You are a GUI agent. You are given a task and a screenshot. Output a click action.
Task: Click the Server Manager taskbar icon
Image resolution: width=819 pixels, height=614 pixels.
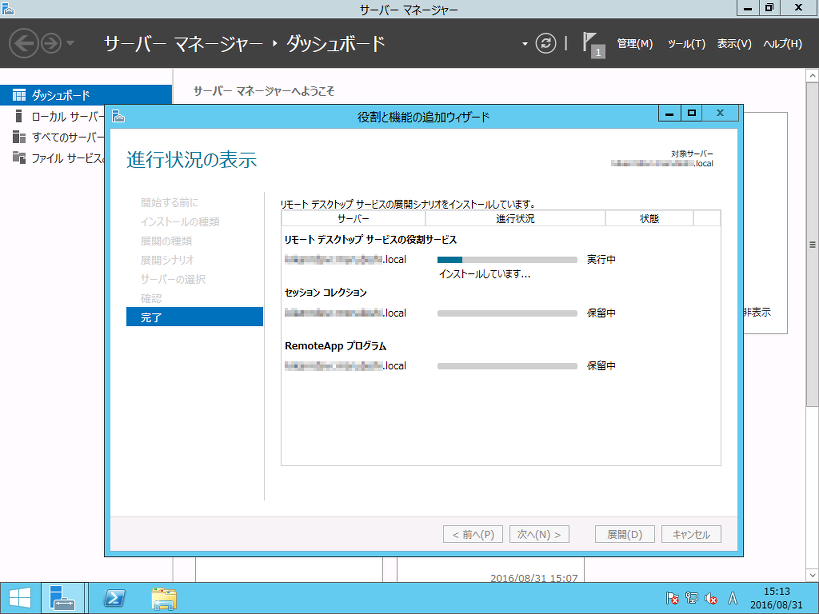[x=63, y=597]
